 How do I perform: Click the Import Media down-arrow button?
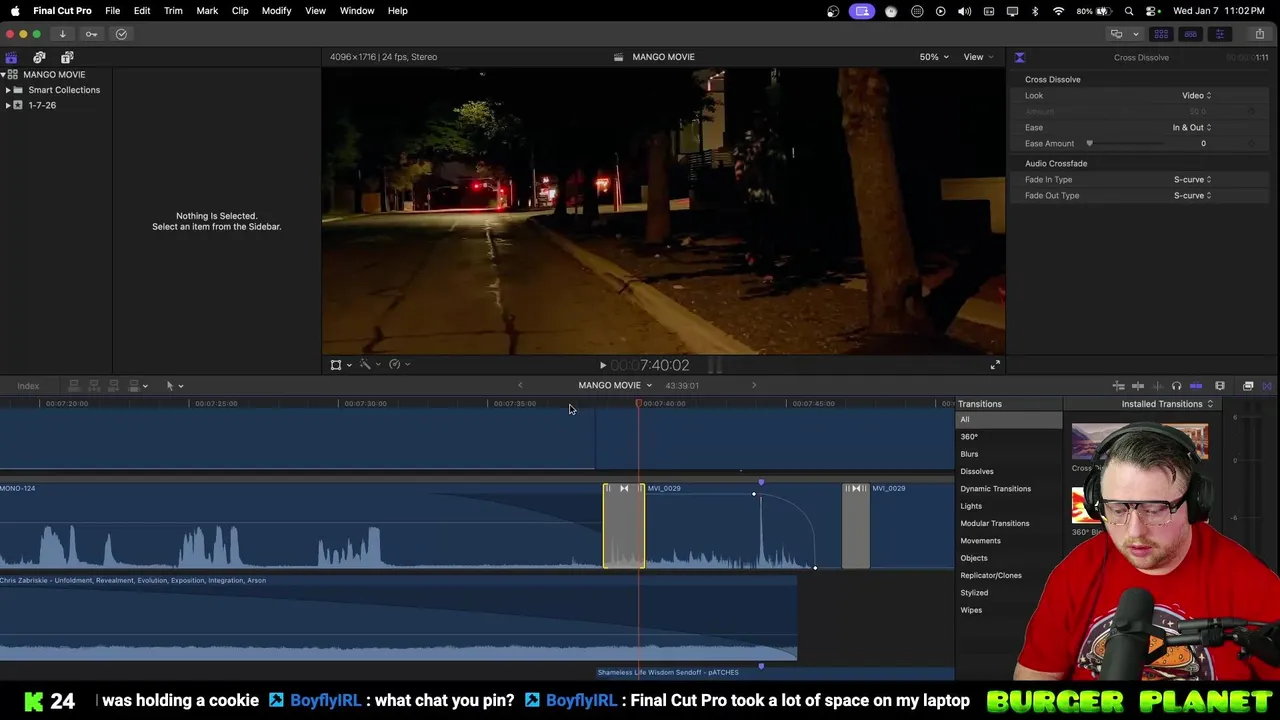coord(62,34)
